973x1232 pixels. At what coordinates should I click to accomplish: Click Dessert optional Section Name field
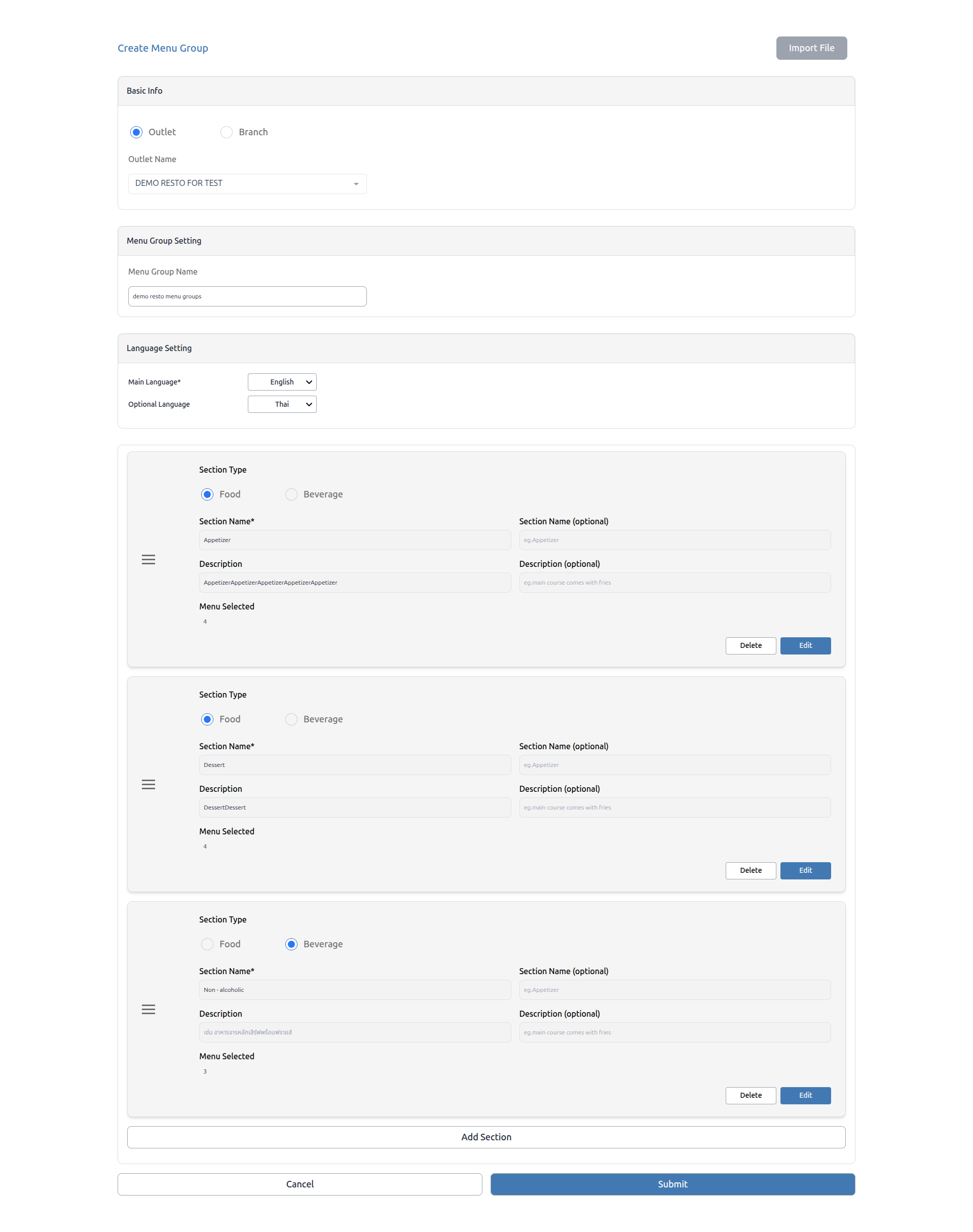coord(675,765)
